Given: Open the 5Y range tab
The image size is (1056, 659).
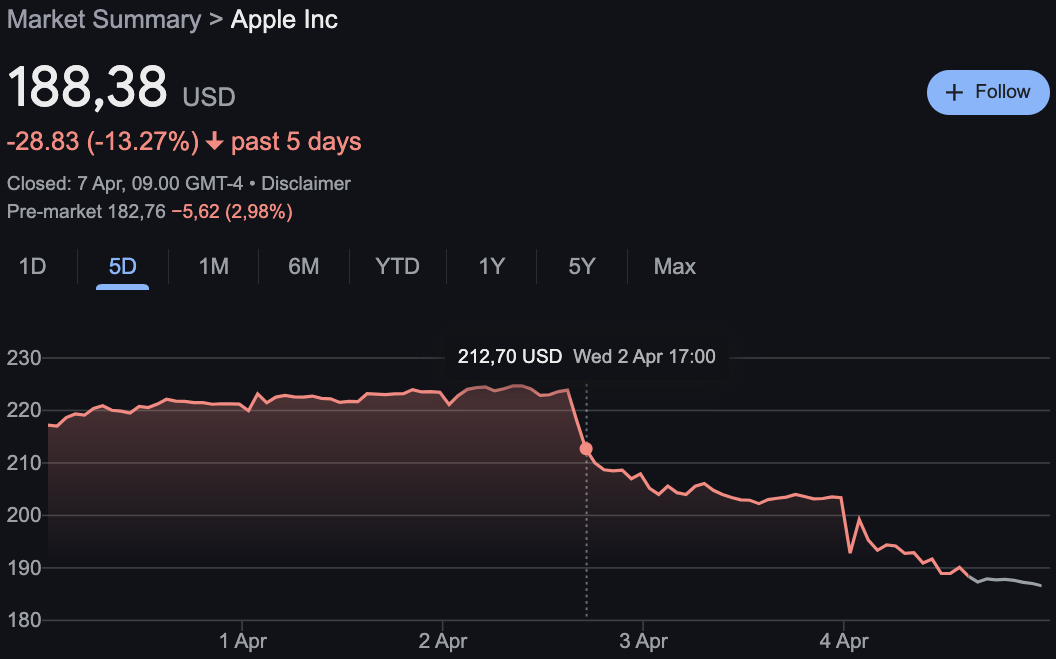Looking at the screenshot, I should [581, 266].
